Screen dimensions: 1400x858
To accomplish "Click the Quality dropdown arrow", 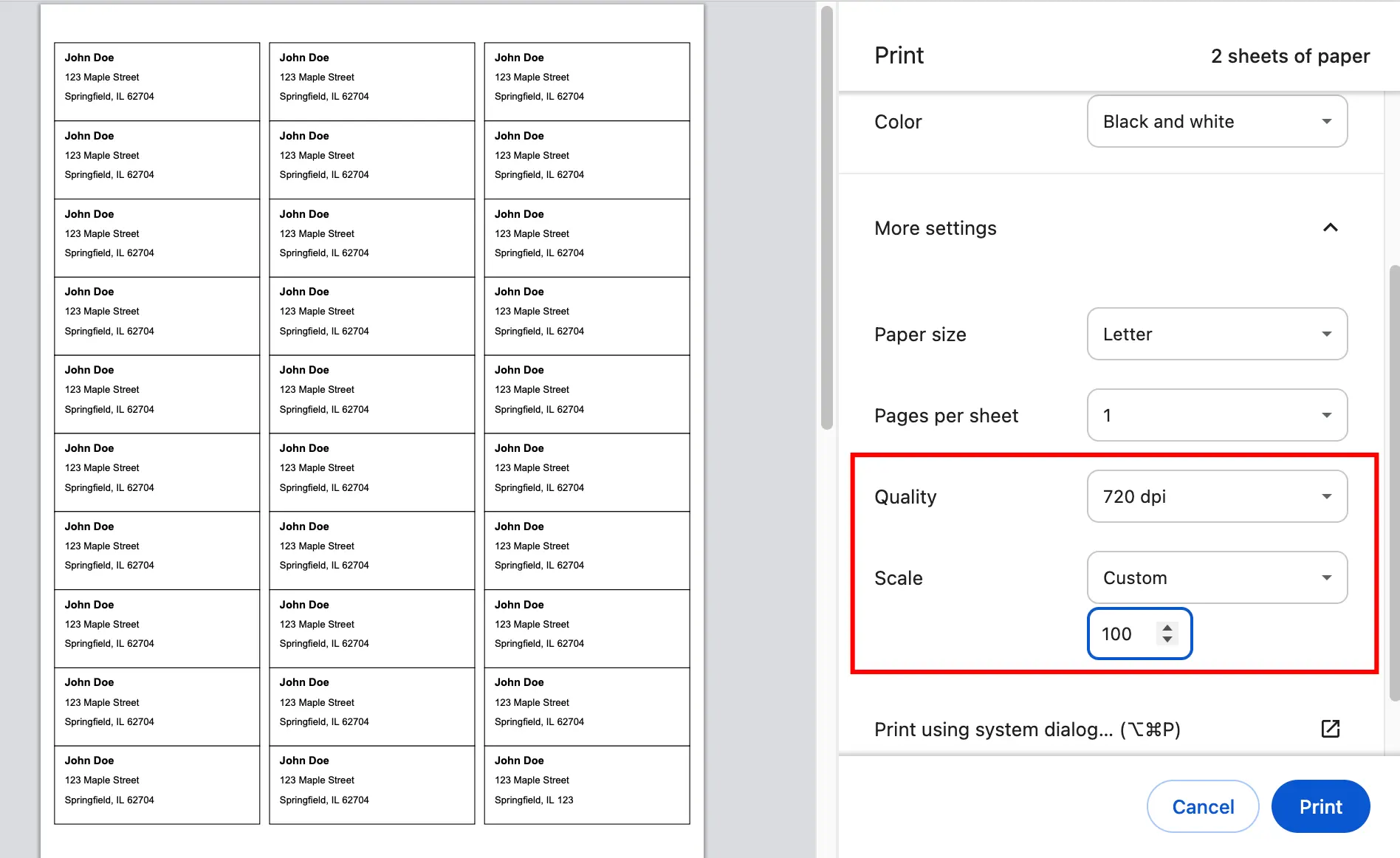I will [1327, 496].
